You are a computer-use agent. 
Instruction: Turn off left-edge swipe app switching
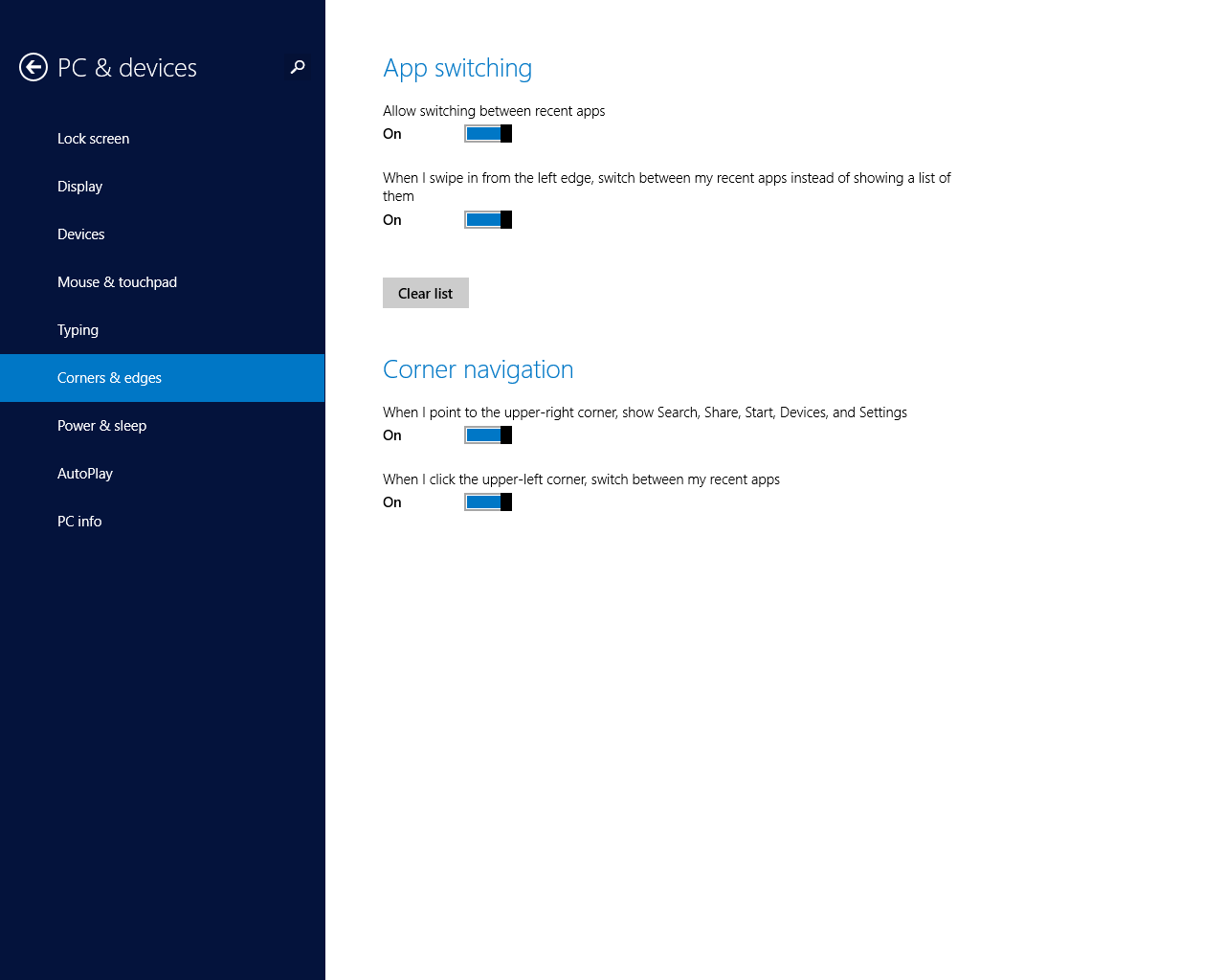click(487, 219)
